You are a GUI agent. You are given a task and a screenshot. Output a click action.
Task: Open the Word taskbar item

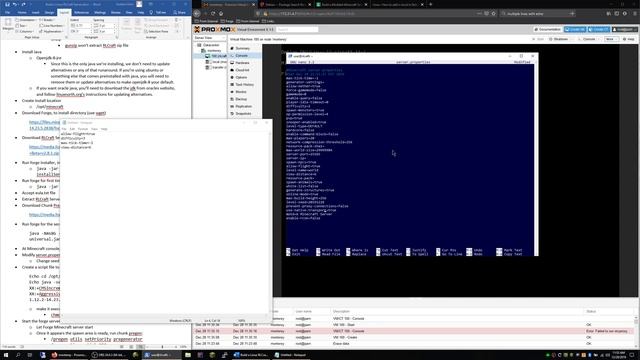[x=251, y=355]
